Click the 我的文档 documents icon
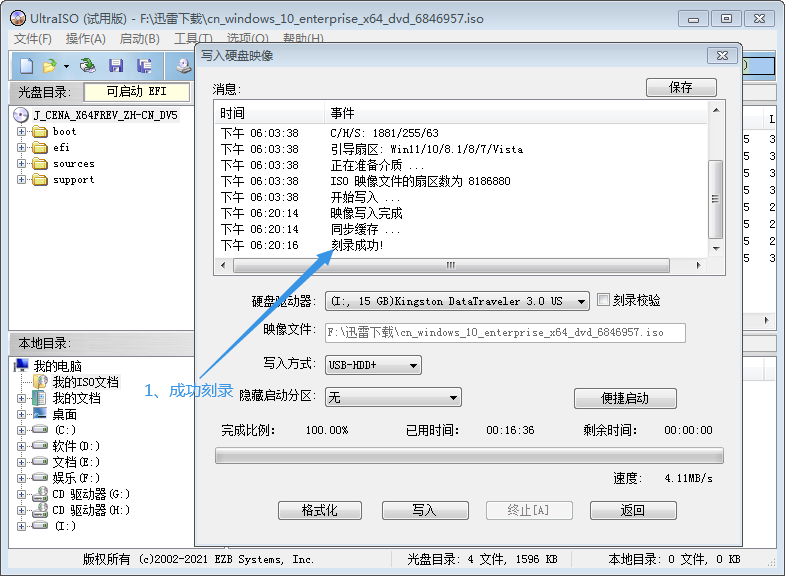Screen dimensions: 785x576 pos(40,398)
